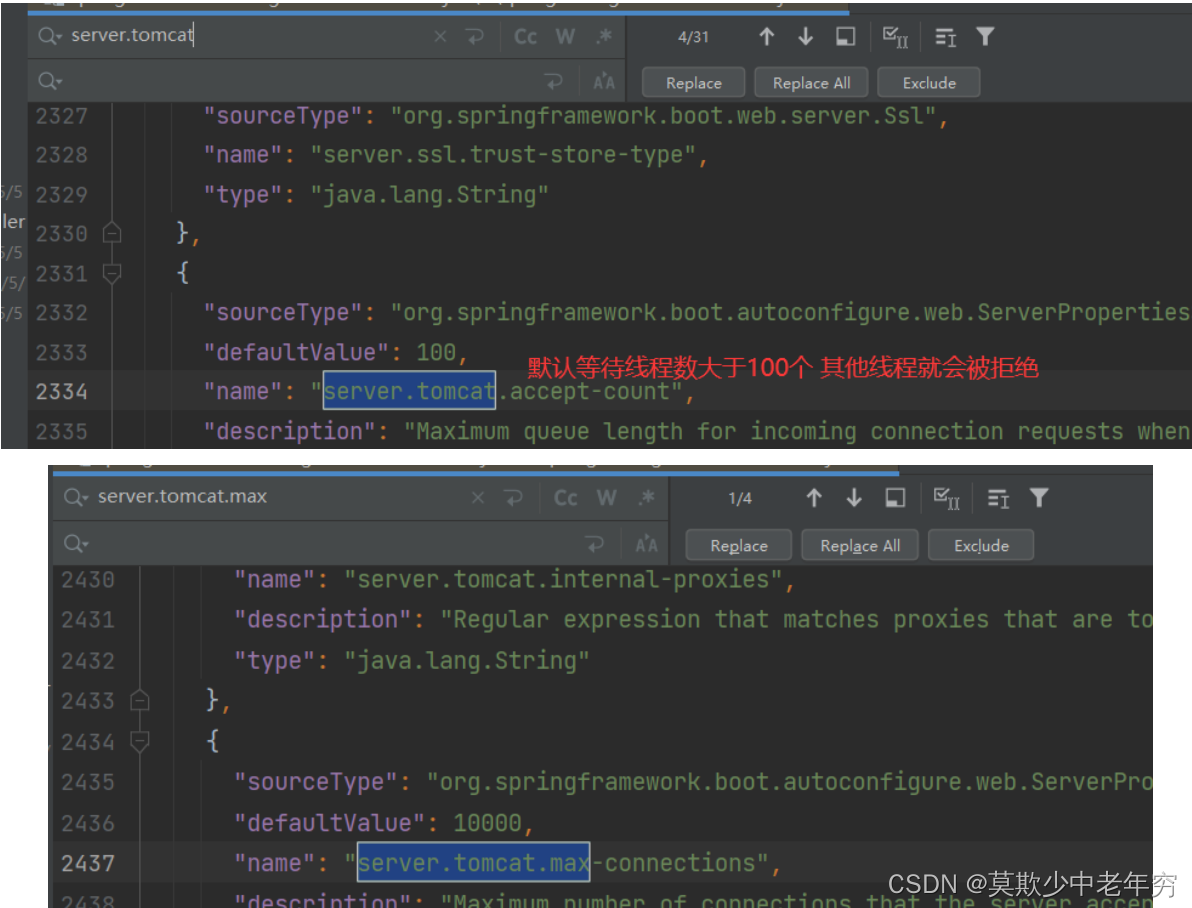
Task: Toggle Preserve Case in top replace bar
Action: click(x=604, y=81)
